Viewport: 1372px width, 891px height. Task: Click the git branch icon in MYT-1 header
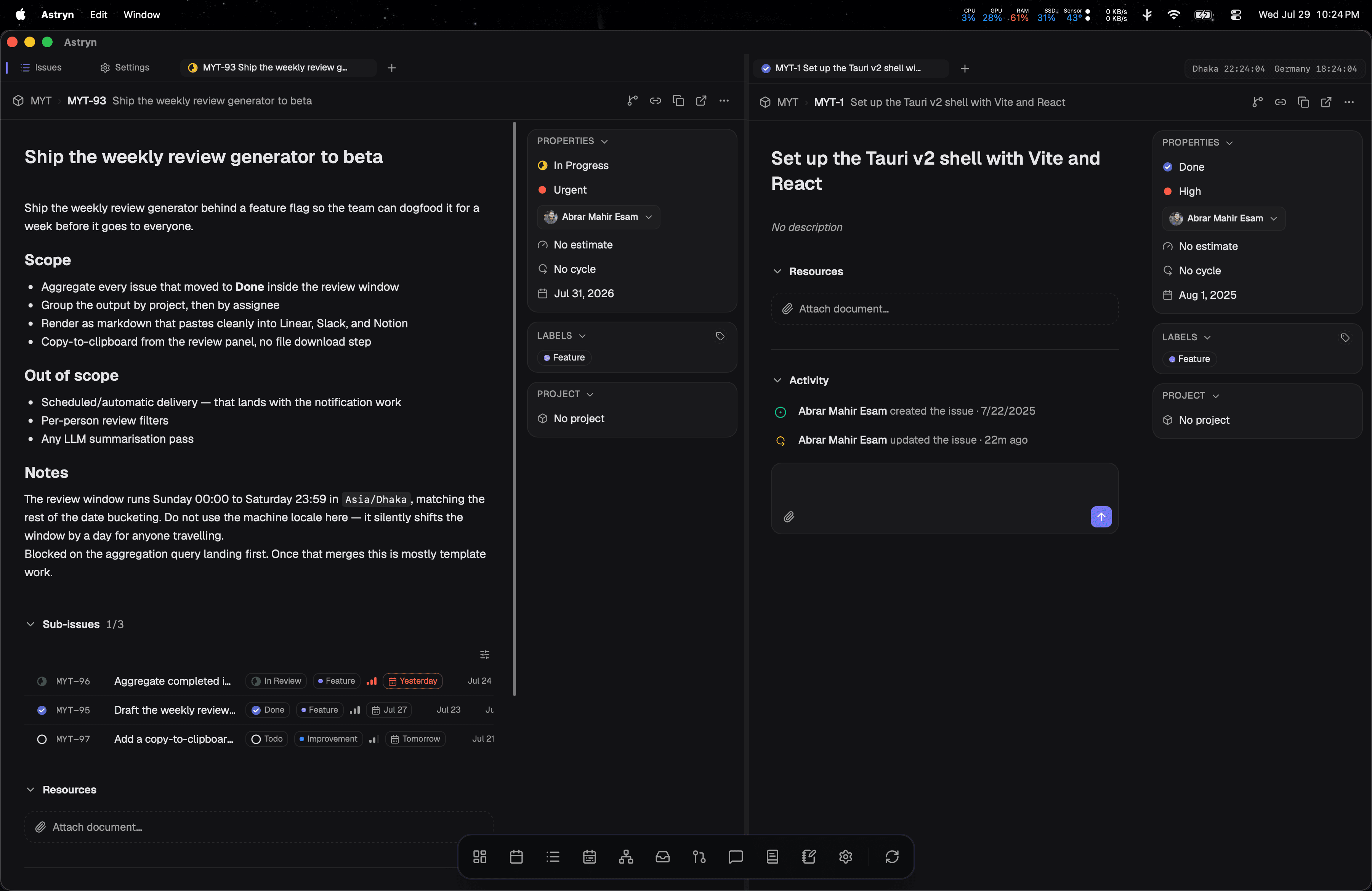tap(1257, 102)
